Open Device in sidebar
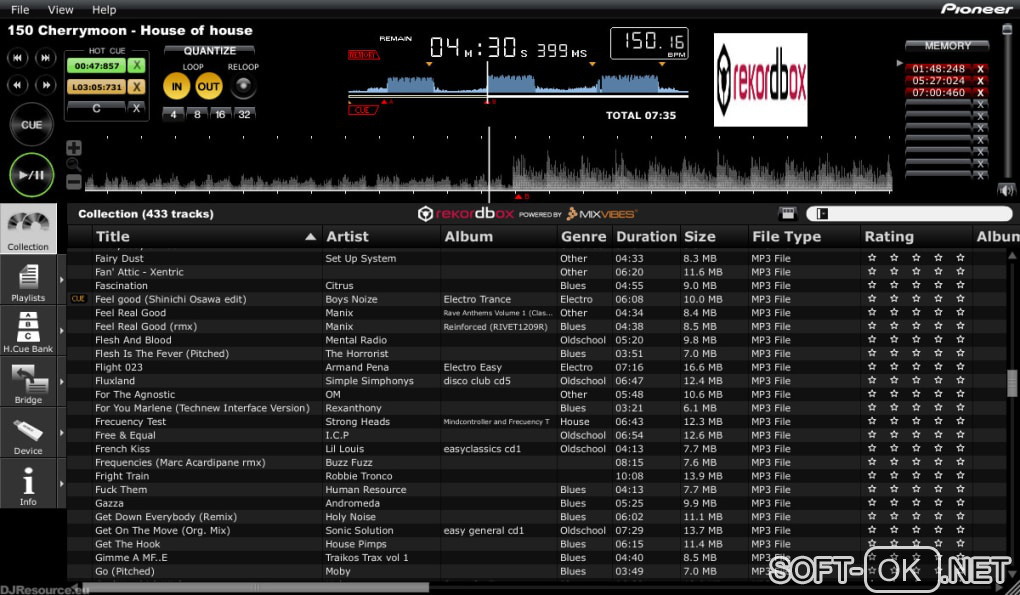This screenshot has width=1020, height=595. coord(29,433)
